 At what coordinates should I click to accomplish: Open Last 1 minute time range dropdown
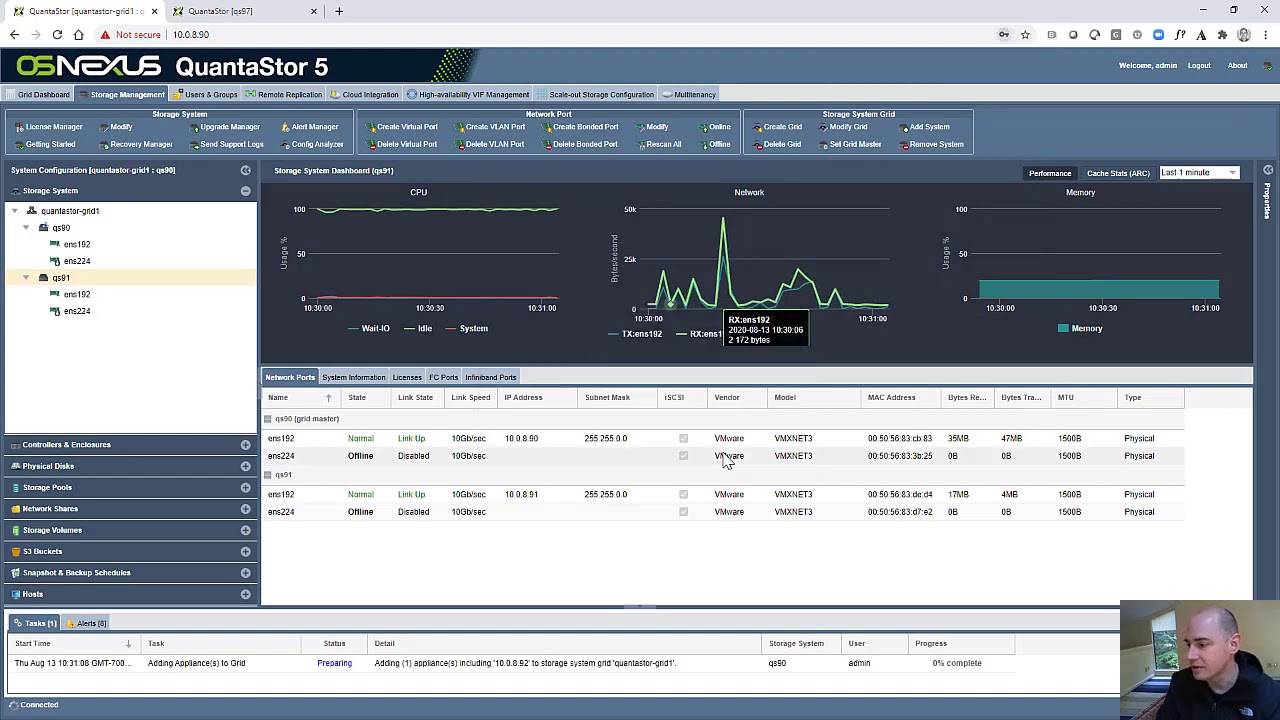[x=1199, y=173]
